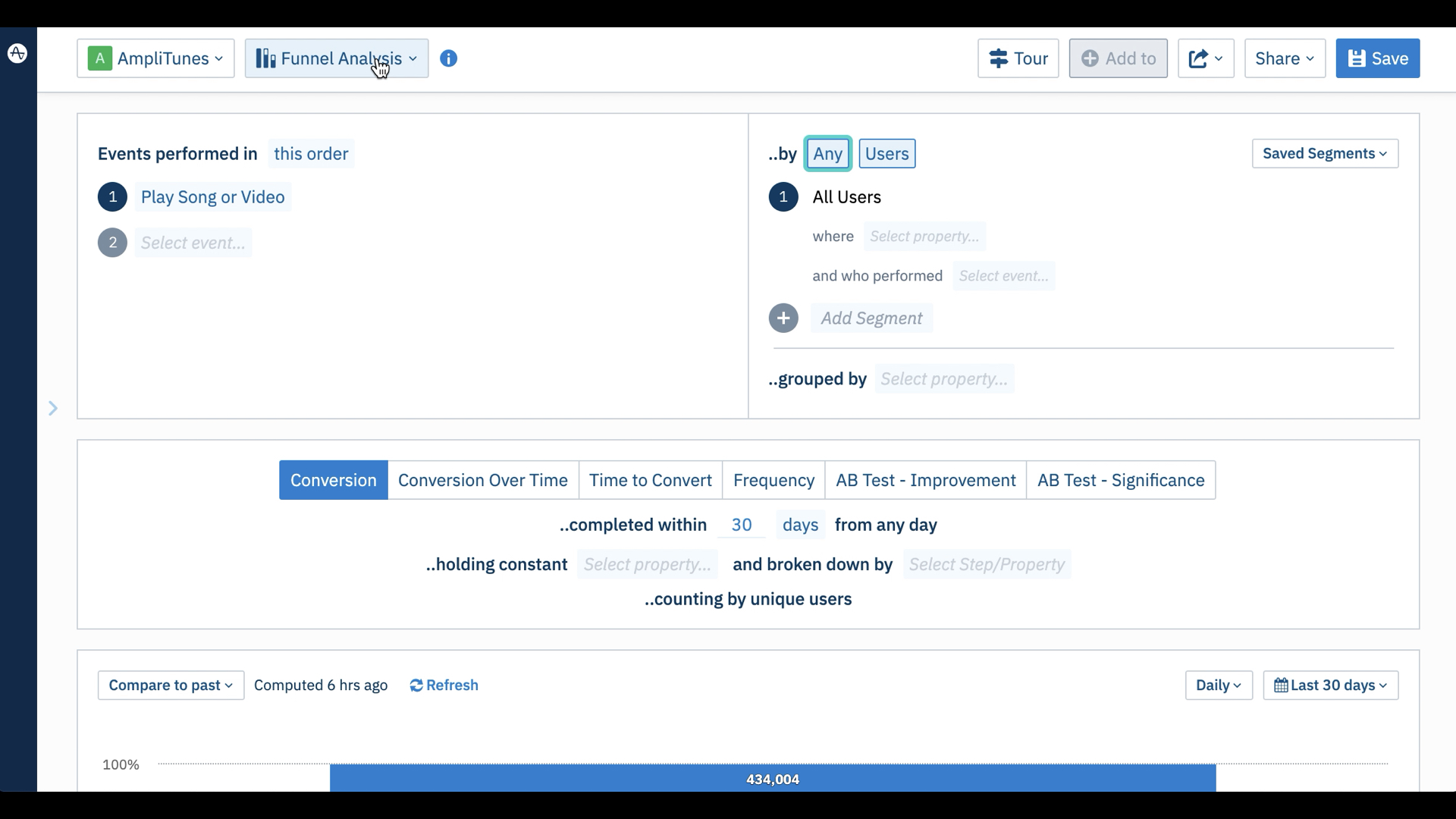Start the Tour with signpost icon
1456x819 pixels.
point(1018,58)
